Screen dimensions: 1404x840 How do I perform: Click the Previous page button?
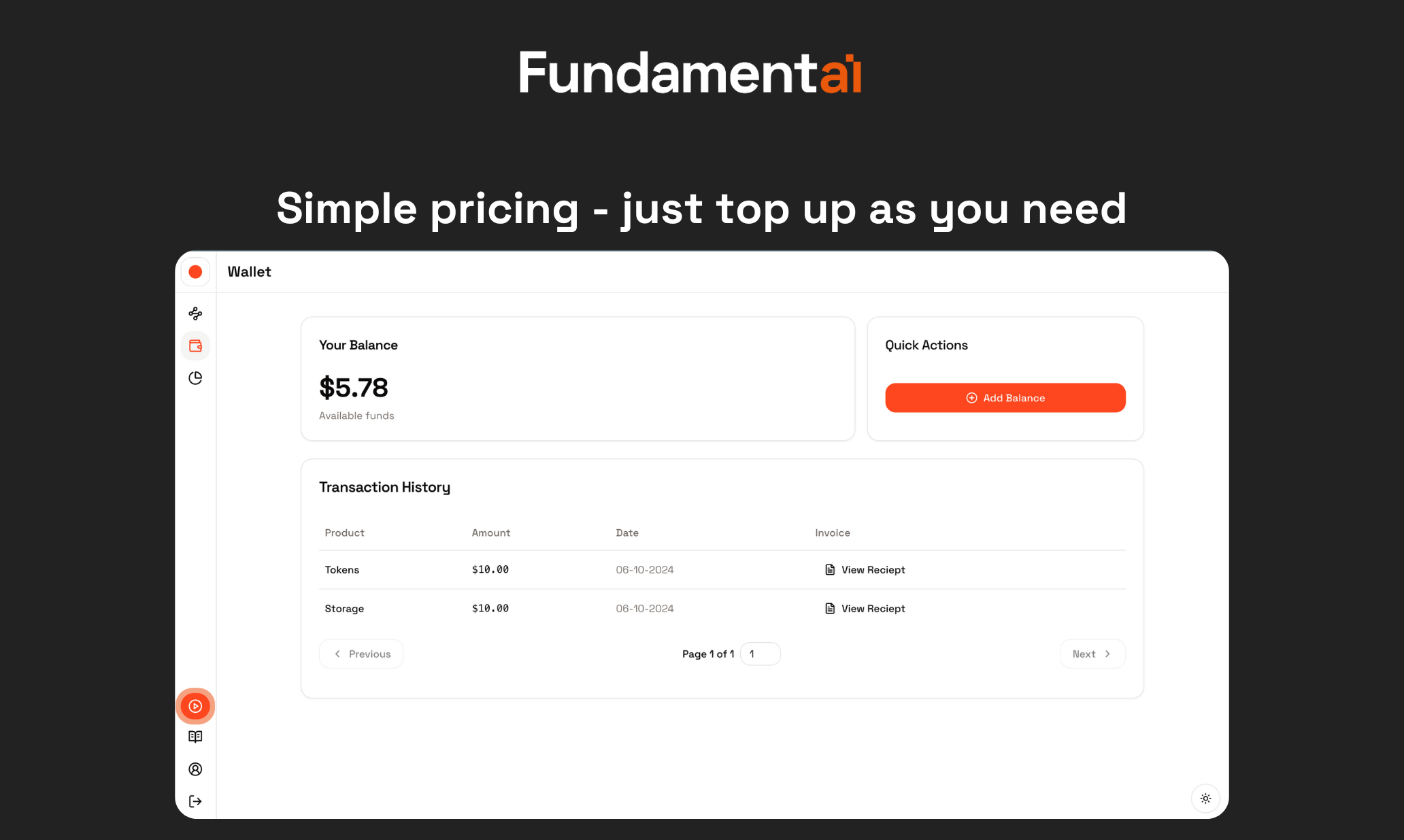362,654
